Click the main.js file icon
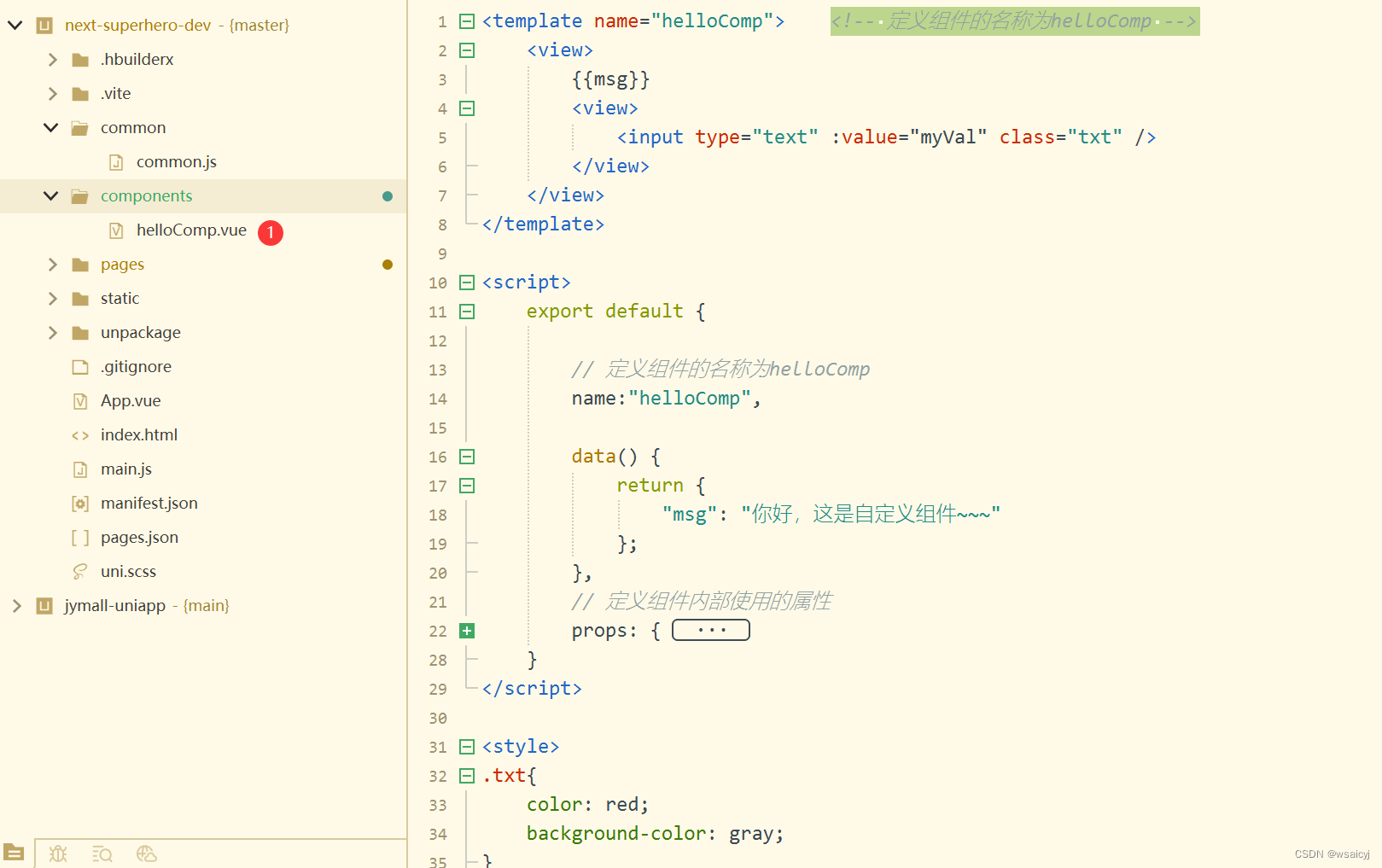The width and height of the screenshot is (1382, 868). tap(80, 469)
